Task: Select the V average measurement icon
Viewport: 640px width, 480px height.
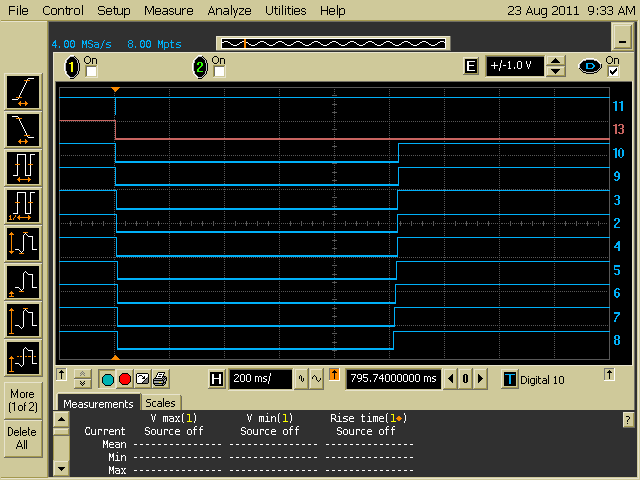Action: pyautogui.click(x=23, y=358)
